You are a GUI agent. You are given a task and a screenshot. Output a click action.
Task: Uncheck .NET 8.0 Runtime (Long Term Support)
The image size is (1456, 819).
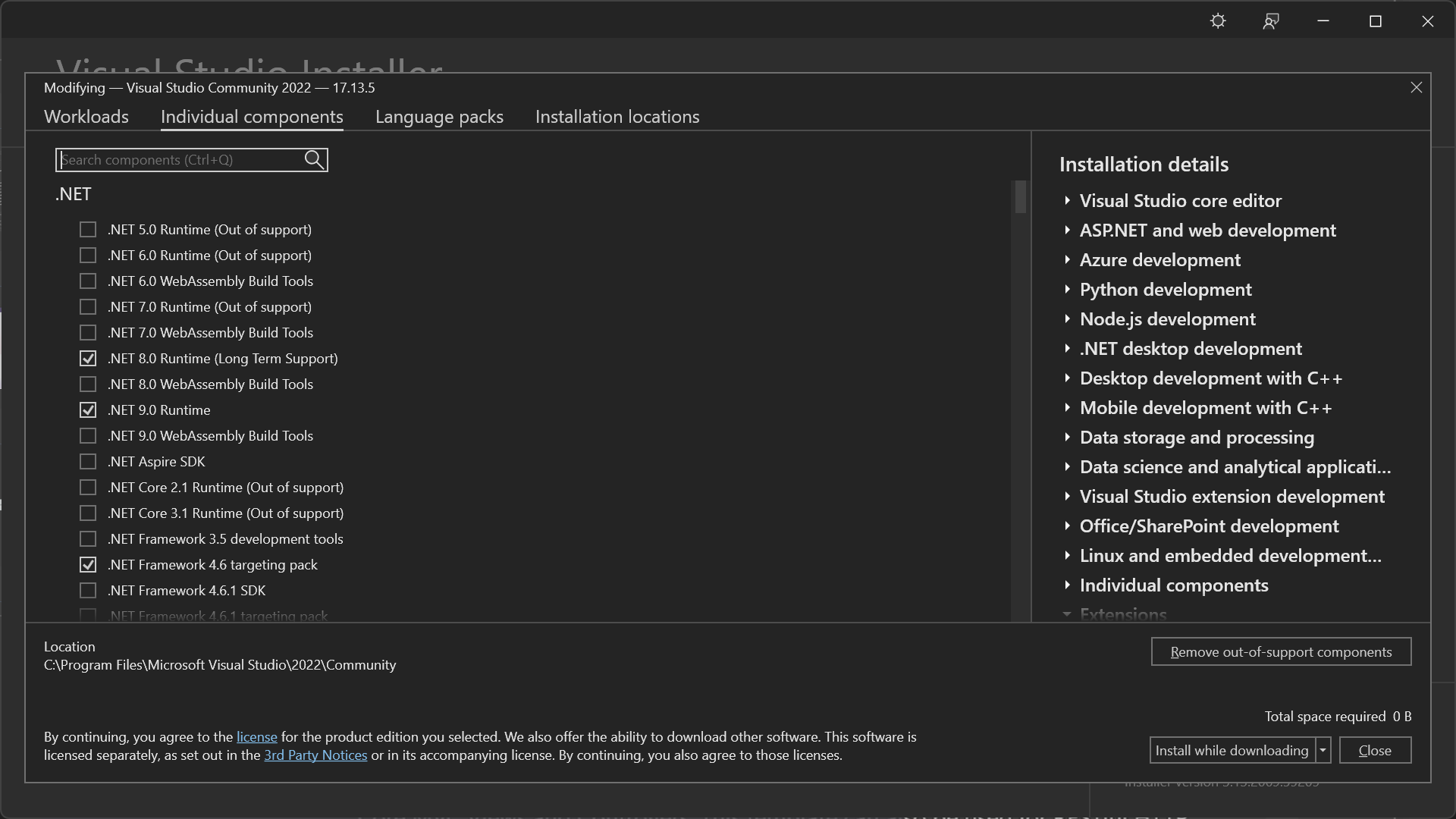88,358
